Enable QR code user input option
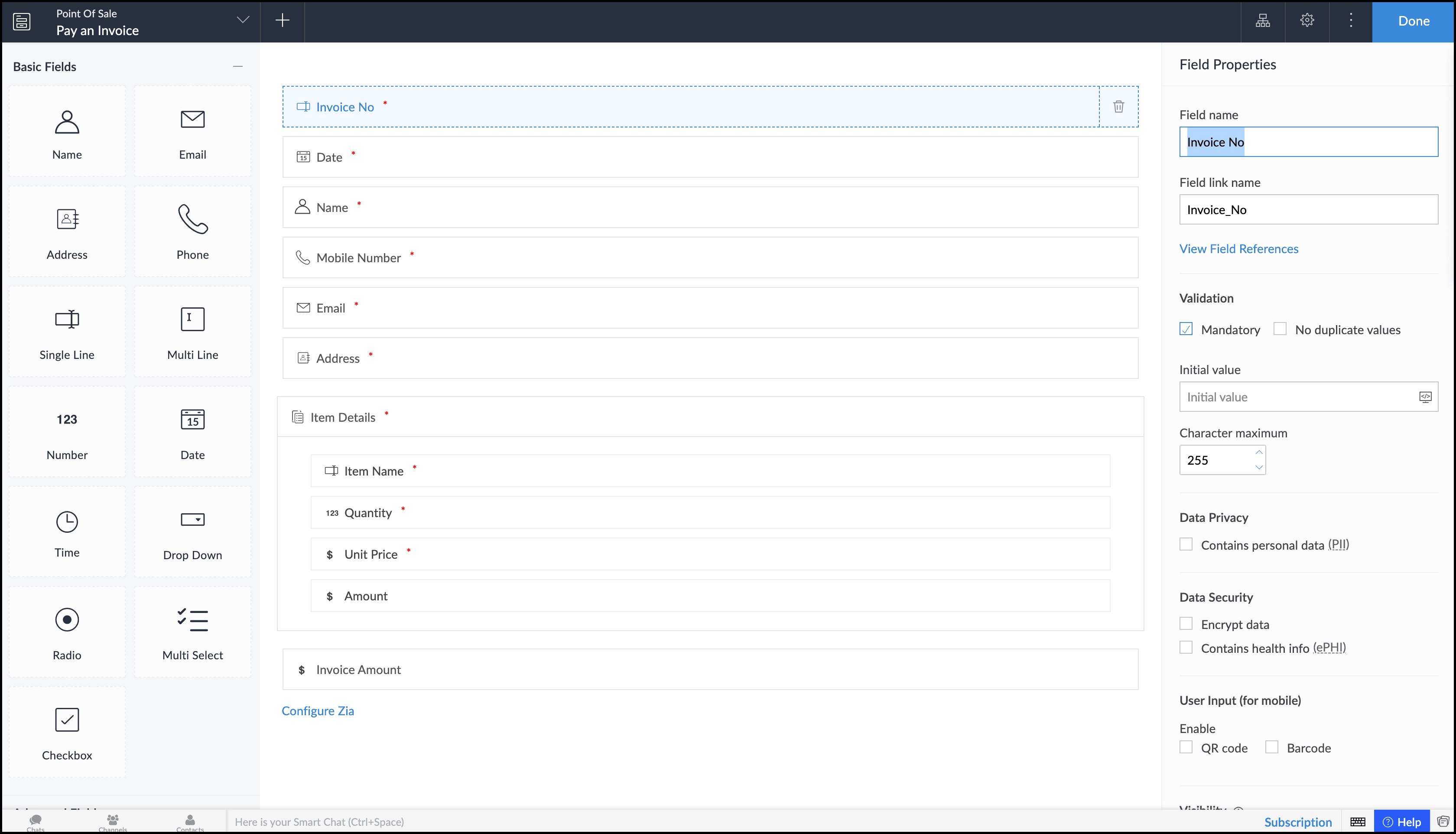Screen dimensions: 1456x834 click(x=1186, y=747)
